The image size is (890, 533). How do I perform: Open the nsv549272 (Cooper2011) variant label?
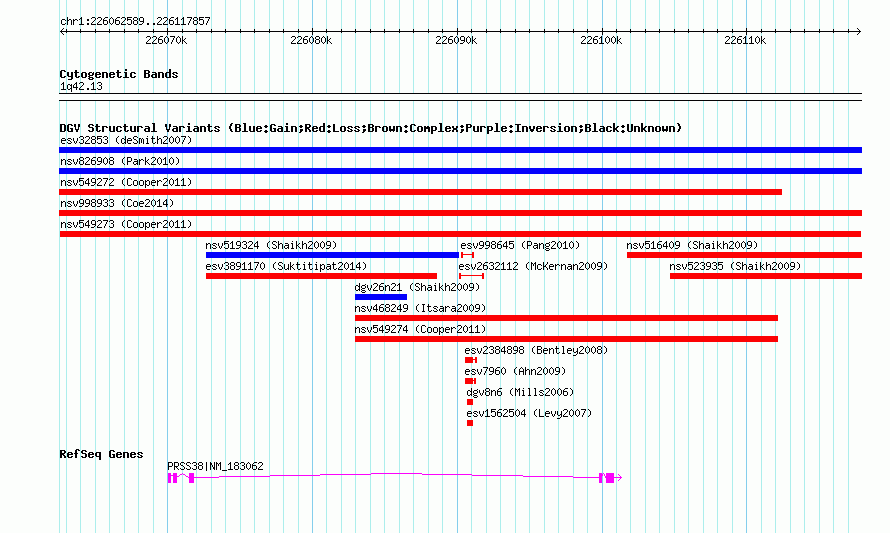coord(126,182)
